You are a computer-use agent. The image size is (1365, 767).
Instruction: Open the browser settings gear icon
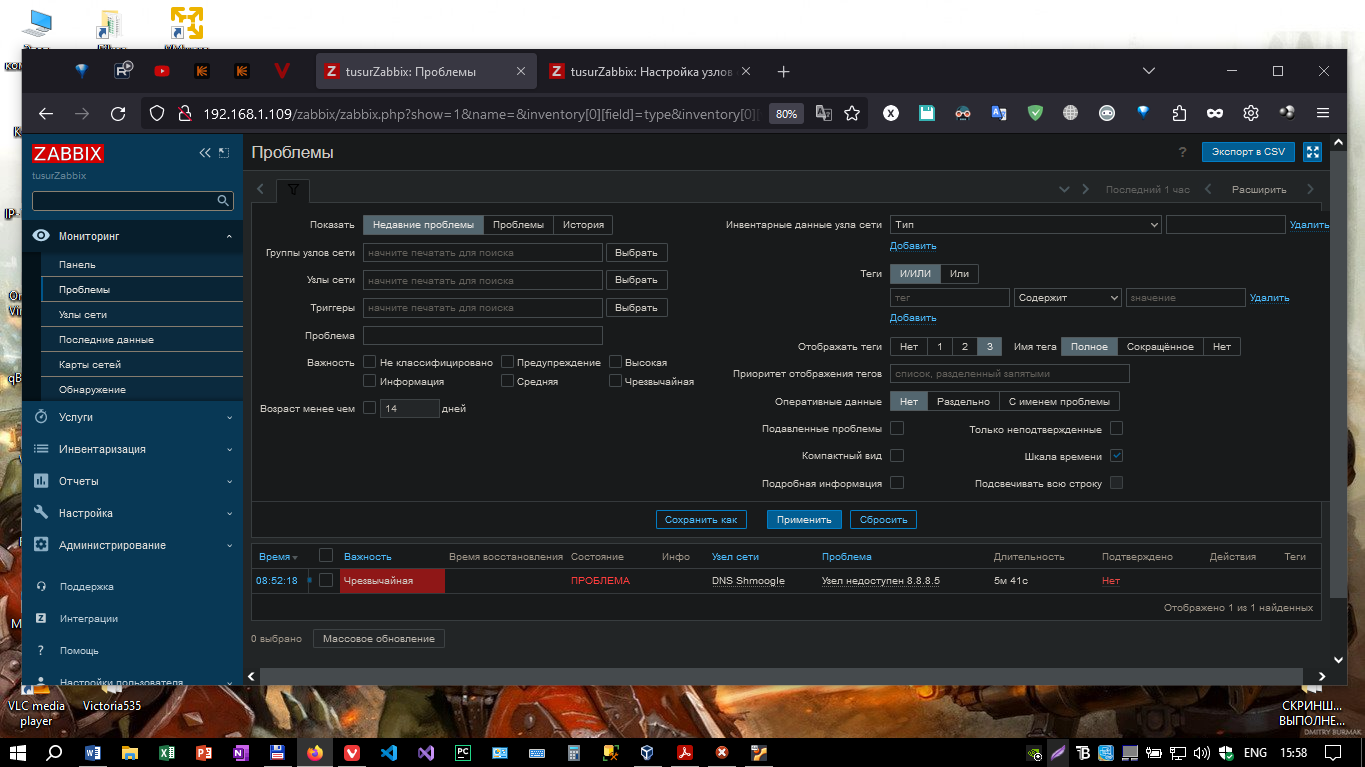(1251, 113)
